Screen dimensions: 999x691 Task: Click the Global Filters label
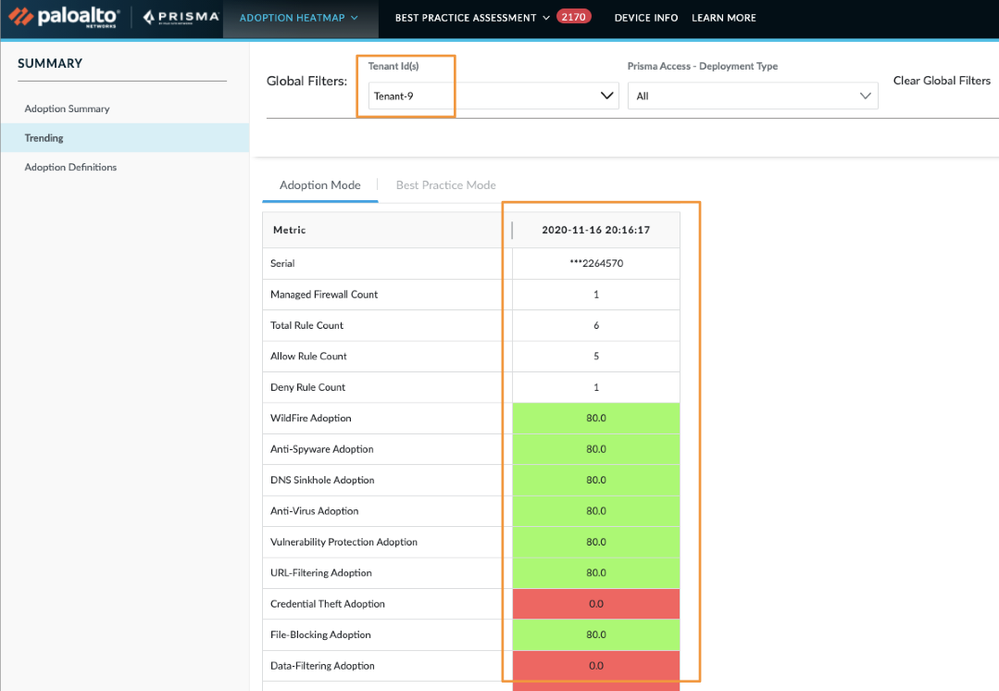306,81
